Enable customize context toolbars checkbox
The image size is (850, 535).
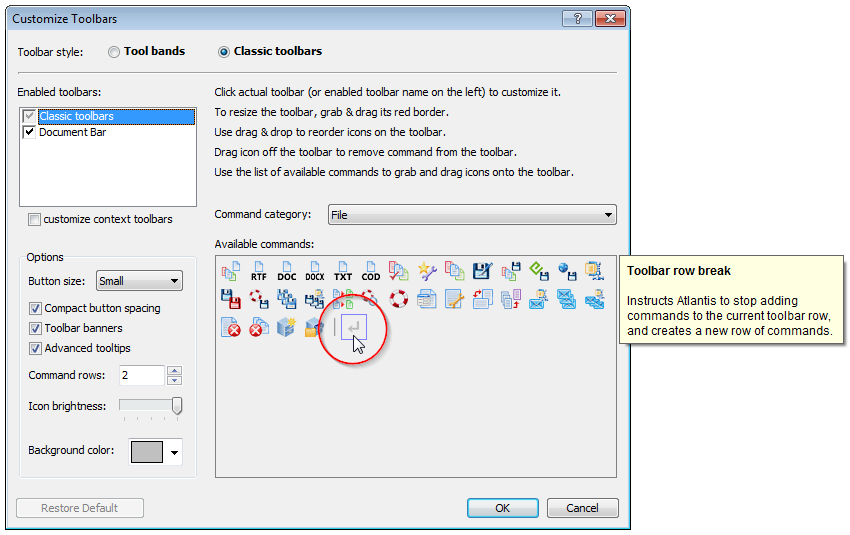[34, 220]
